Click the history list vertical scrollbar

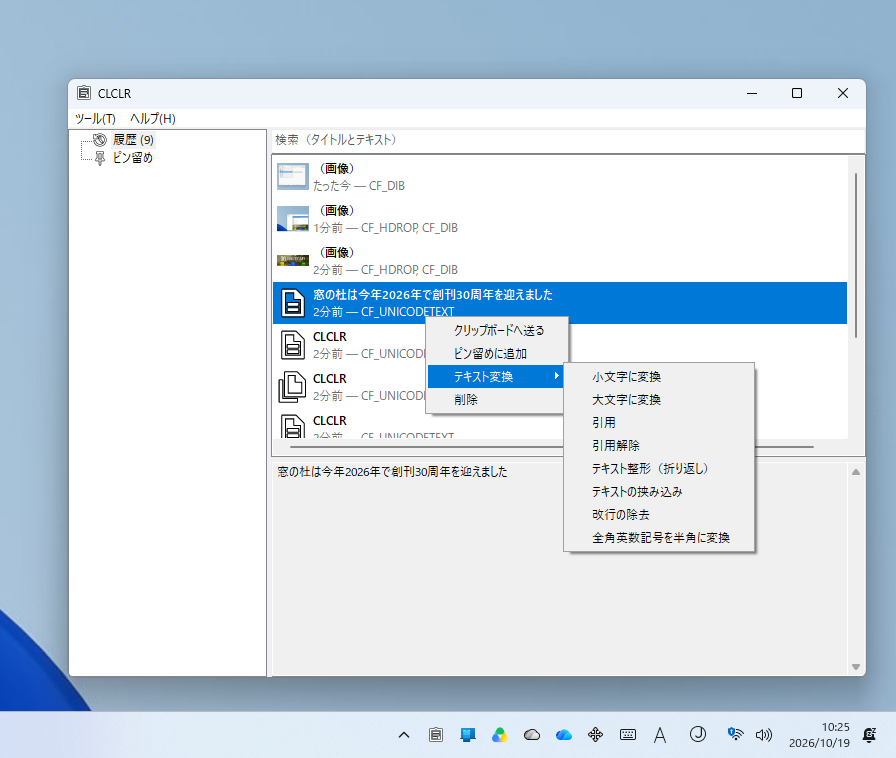click(855, 255)
